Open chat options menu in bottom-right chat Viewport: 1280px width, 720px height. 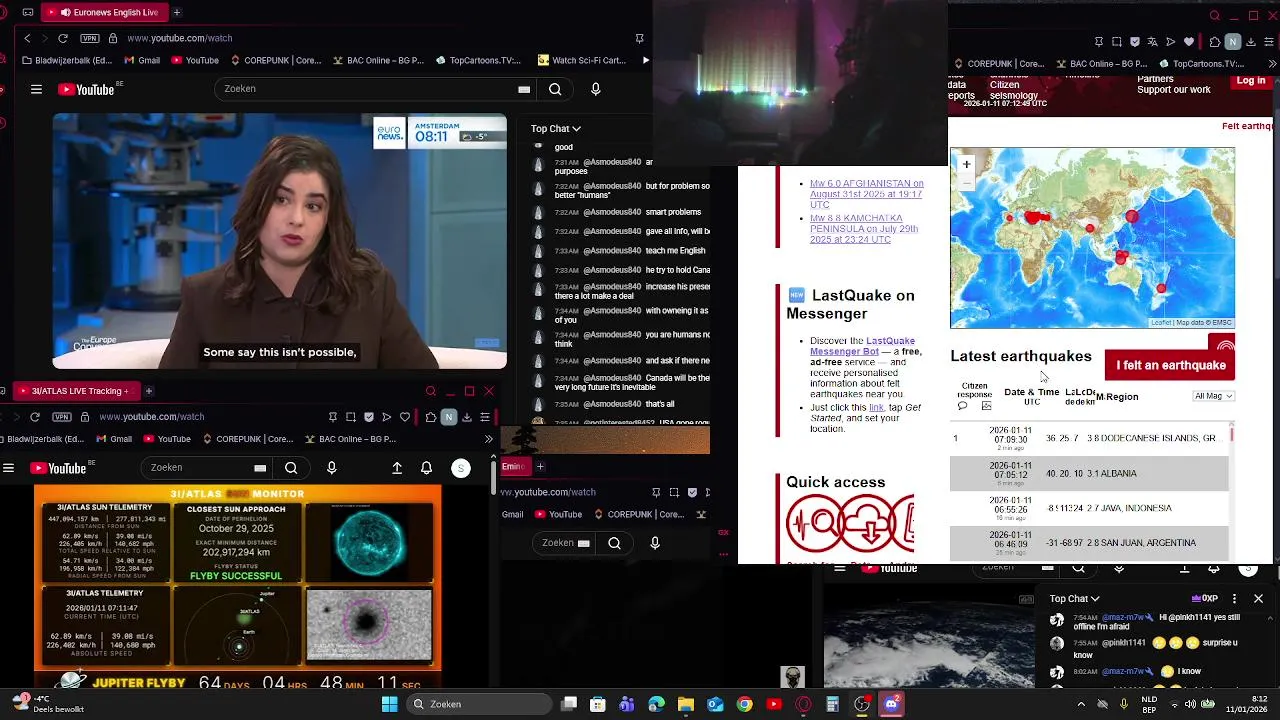[1234, 599]
